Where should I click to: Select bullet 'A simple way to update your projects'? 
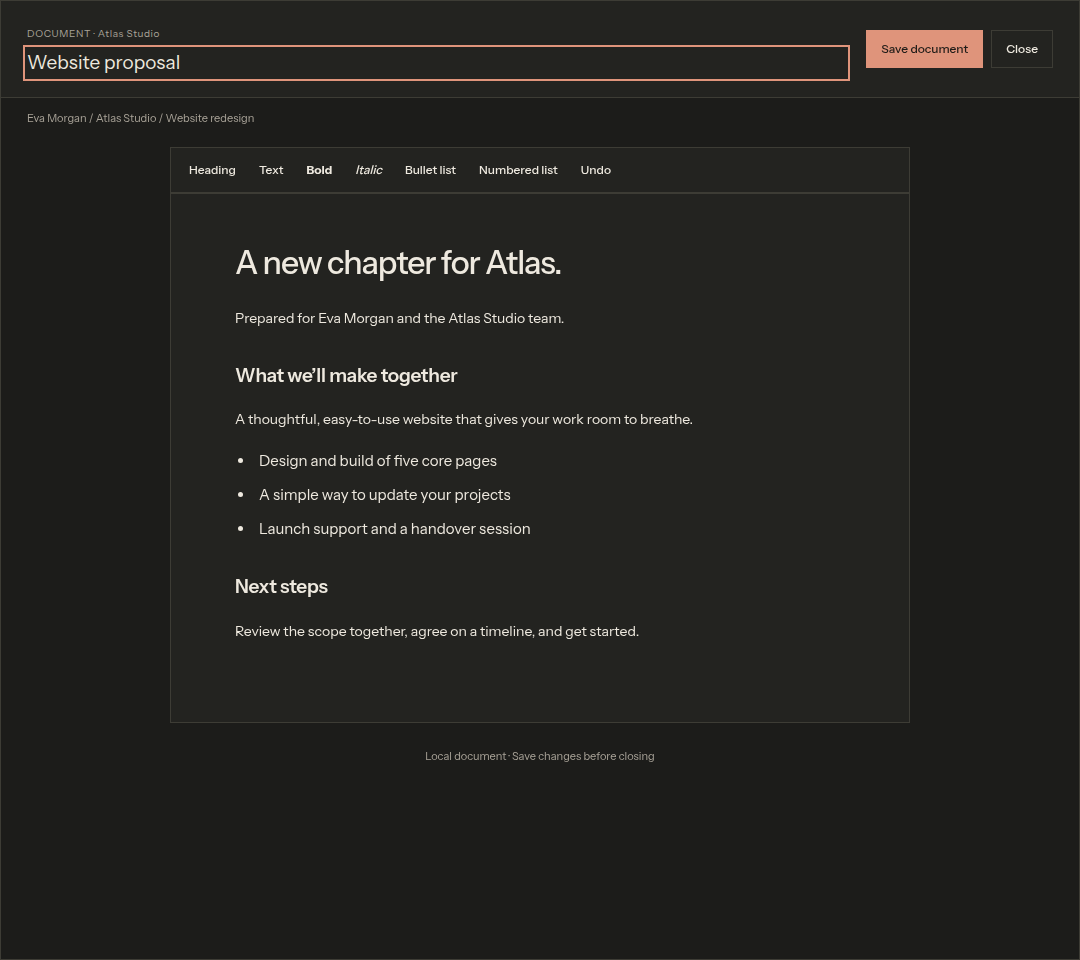pyautogui.click(x=384, y=495)
